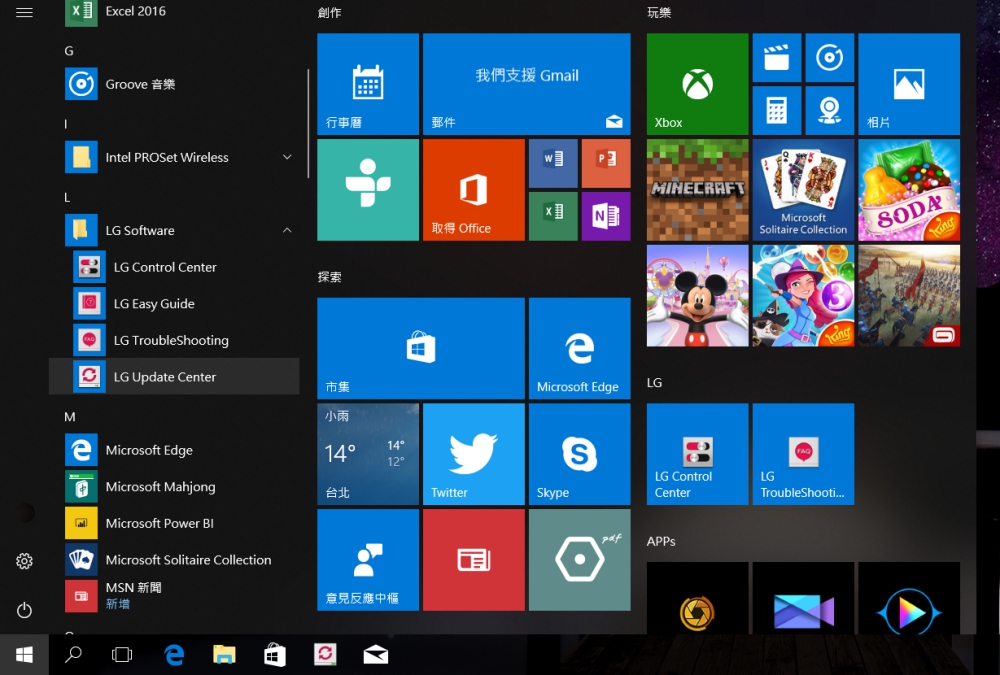Open Task View on the taskbar
The height and width of the screenshot is (675, 1000).
(122, 655)
